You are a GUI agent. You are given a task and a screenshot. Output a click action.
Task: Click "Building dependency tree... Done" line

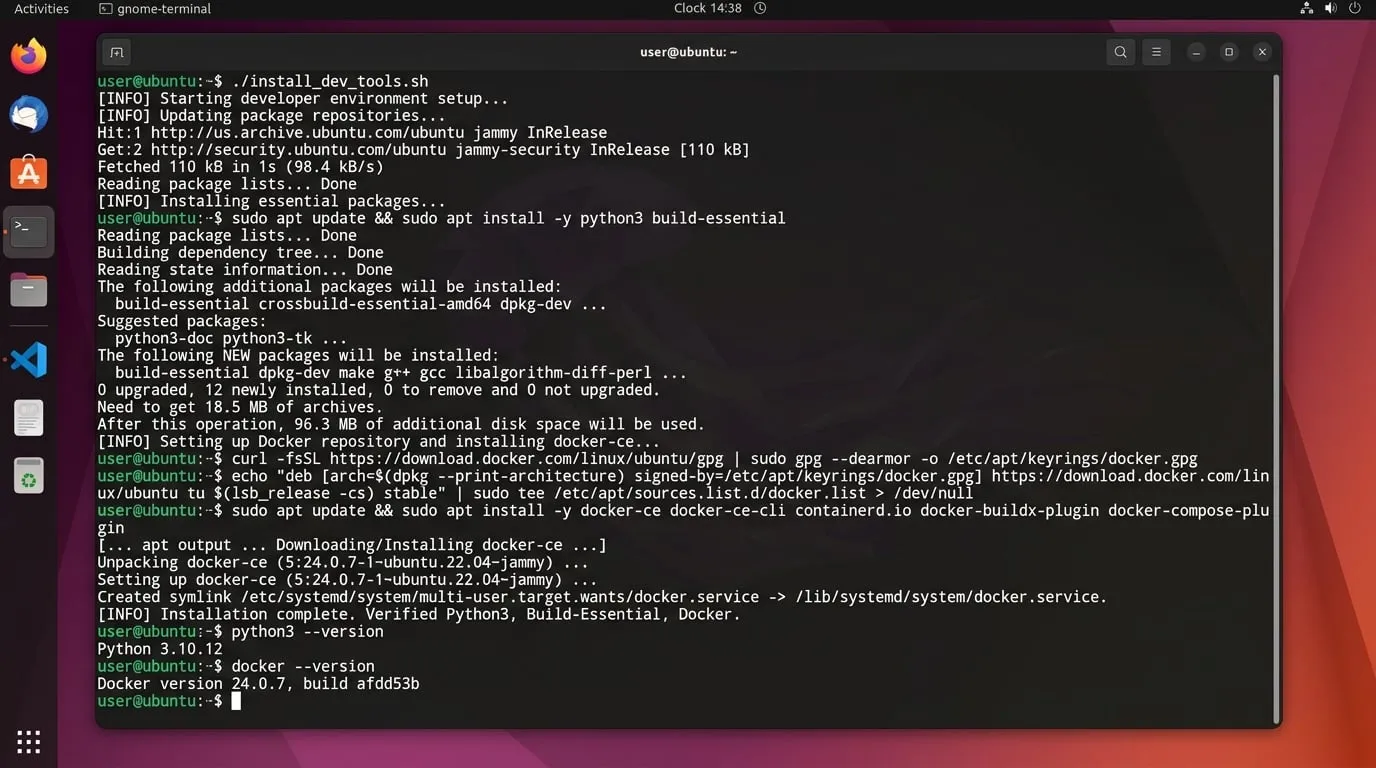(x=240, y=252)
